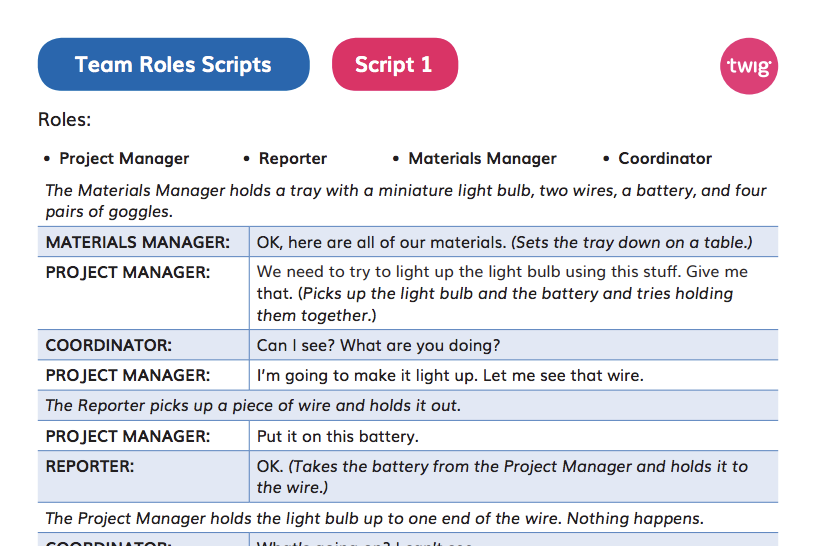Click the red Script 1 badge
Screen dimensions: 816x546
[395, 65]
